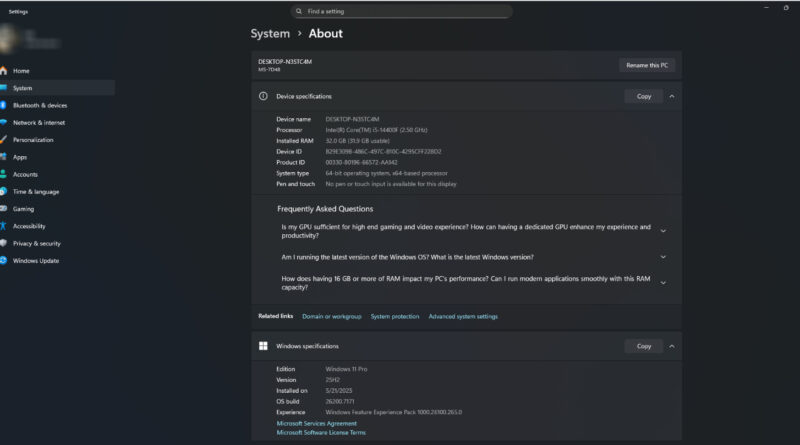800x445 pixels.
Task: Copy the Device specifications
Action: tap(643, 96)
